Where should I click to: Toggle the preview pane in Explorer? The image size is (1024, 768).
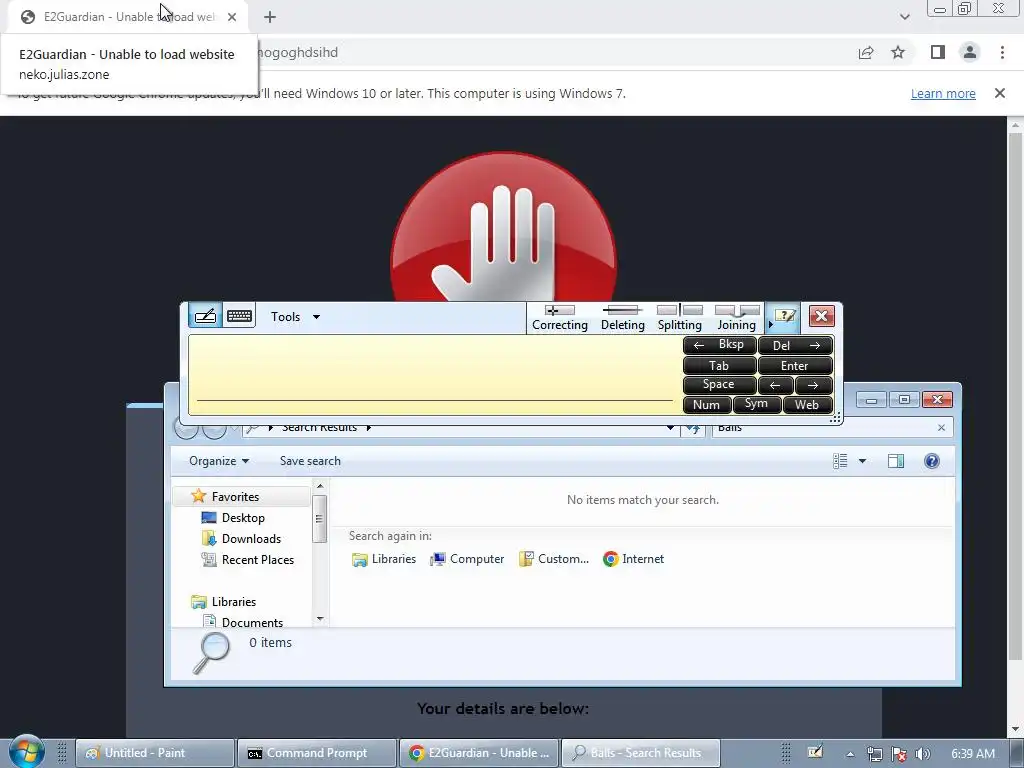coord(896,461)
